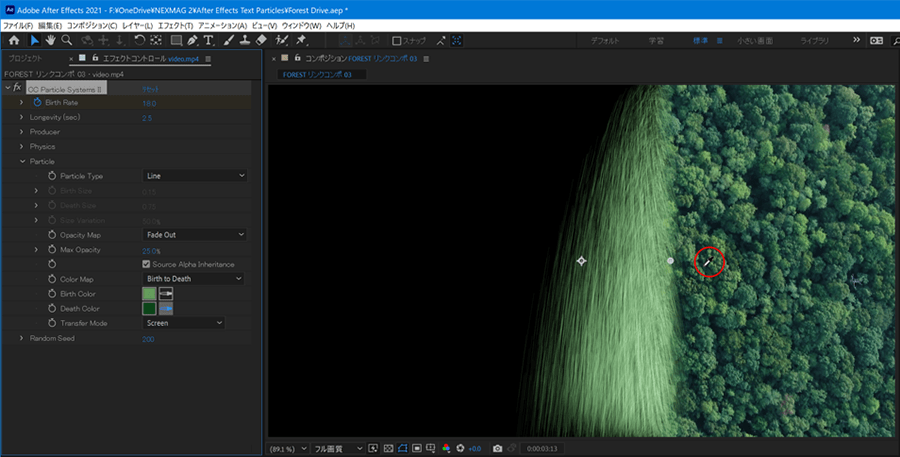Open the Particle Type dropdown
The image size is (900, 457).
194,176
